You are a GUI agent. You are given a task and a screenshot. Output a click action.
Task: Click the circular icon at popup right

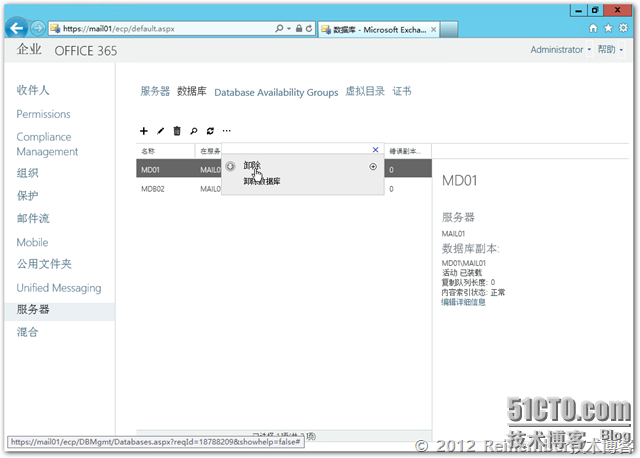coord(373,167)
